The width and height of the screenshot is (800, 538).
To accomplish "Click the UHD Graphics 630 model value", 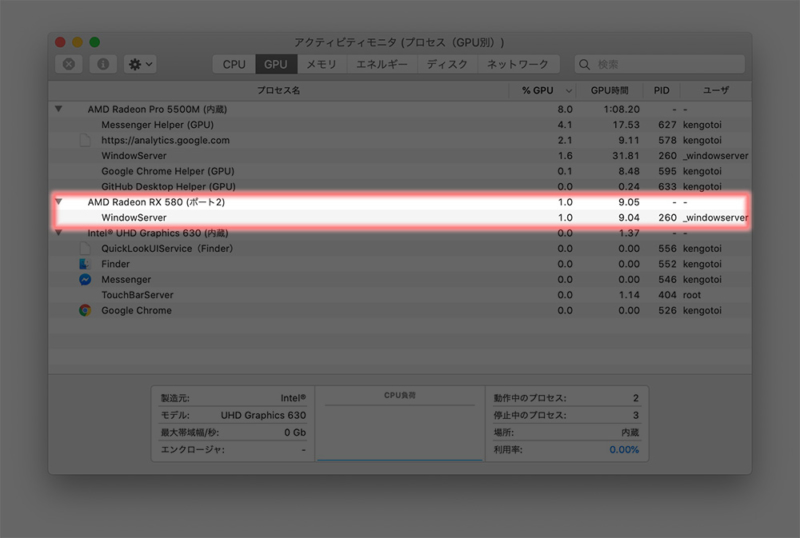I will click(x=263, y=415).
